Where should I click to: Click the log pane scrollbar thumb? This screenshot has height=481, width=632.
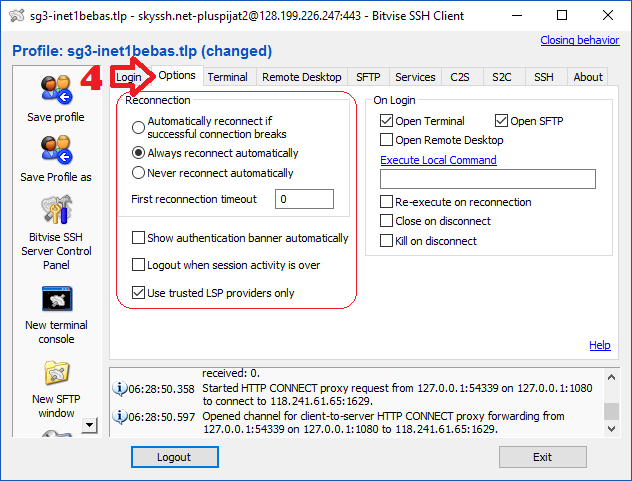[x=611, y=411]
